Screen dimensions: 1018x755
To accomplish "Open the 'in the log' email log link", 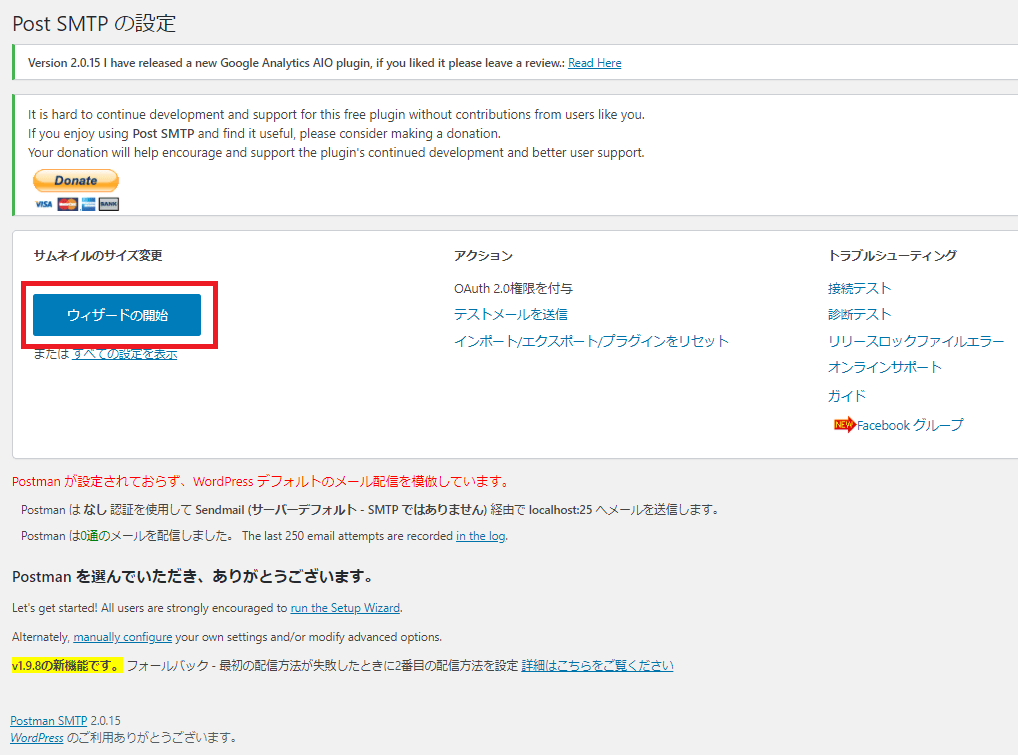I will (x=481, y=536).
